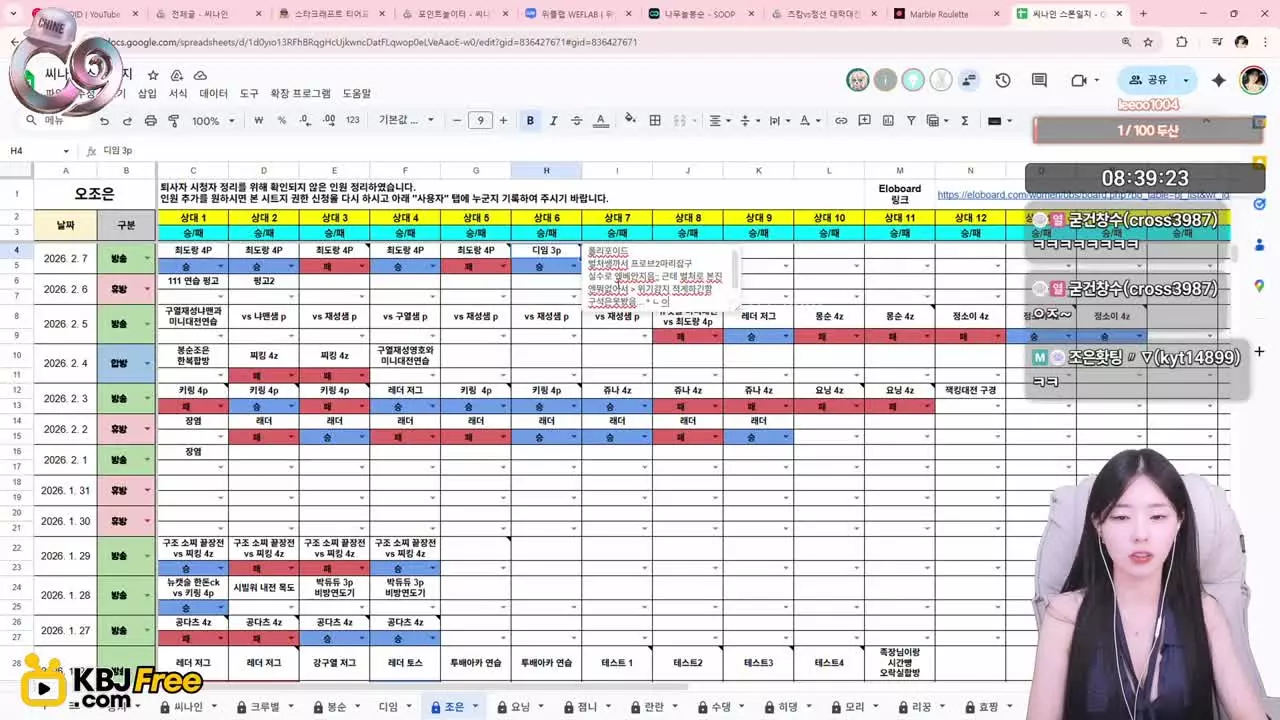The width and height of the screenshot is (1280, 720).
Task: Open the 확장 프로그램 menu
Action: click(x=300, y=93)
